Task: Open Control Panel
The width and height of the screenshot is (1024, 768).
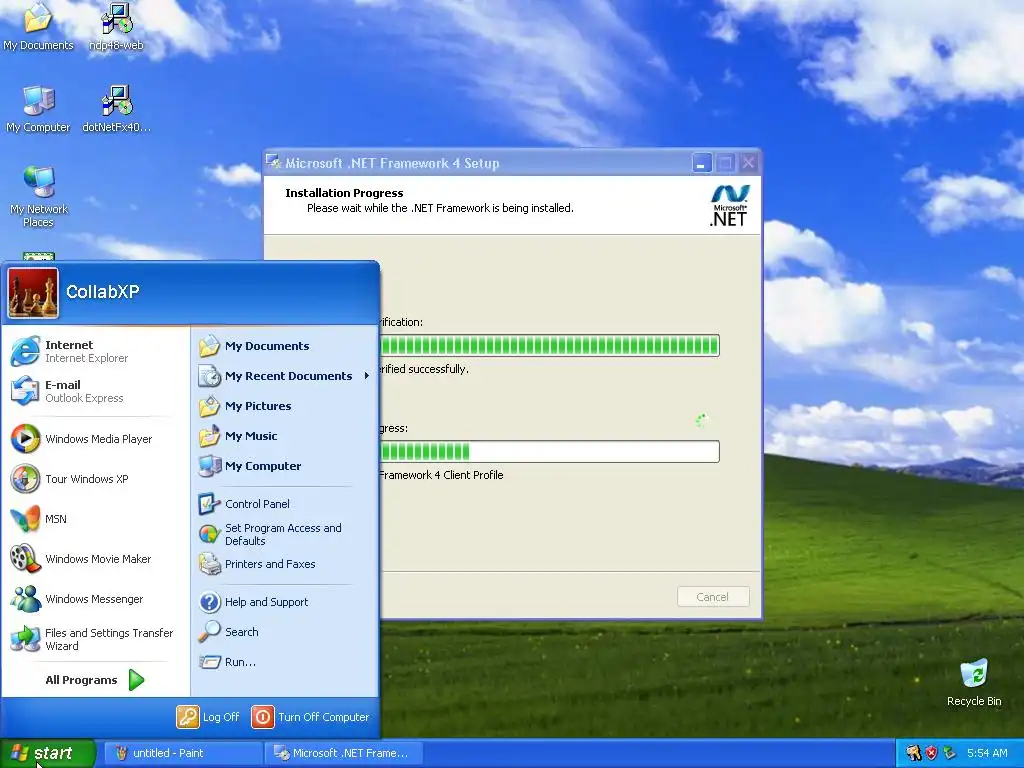Action: (284, 504)
